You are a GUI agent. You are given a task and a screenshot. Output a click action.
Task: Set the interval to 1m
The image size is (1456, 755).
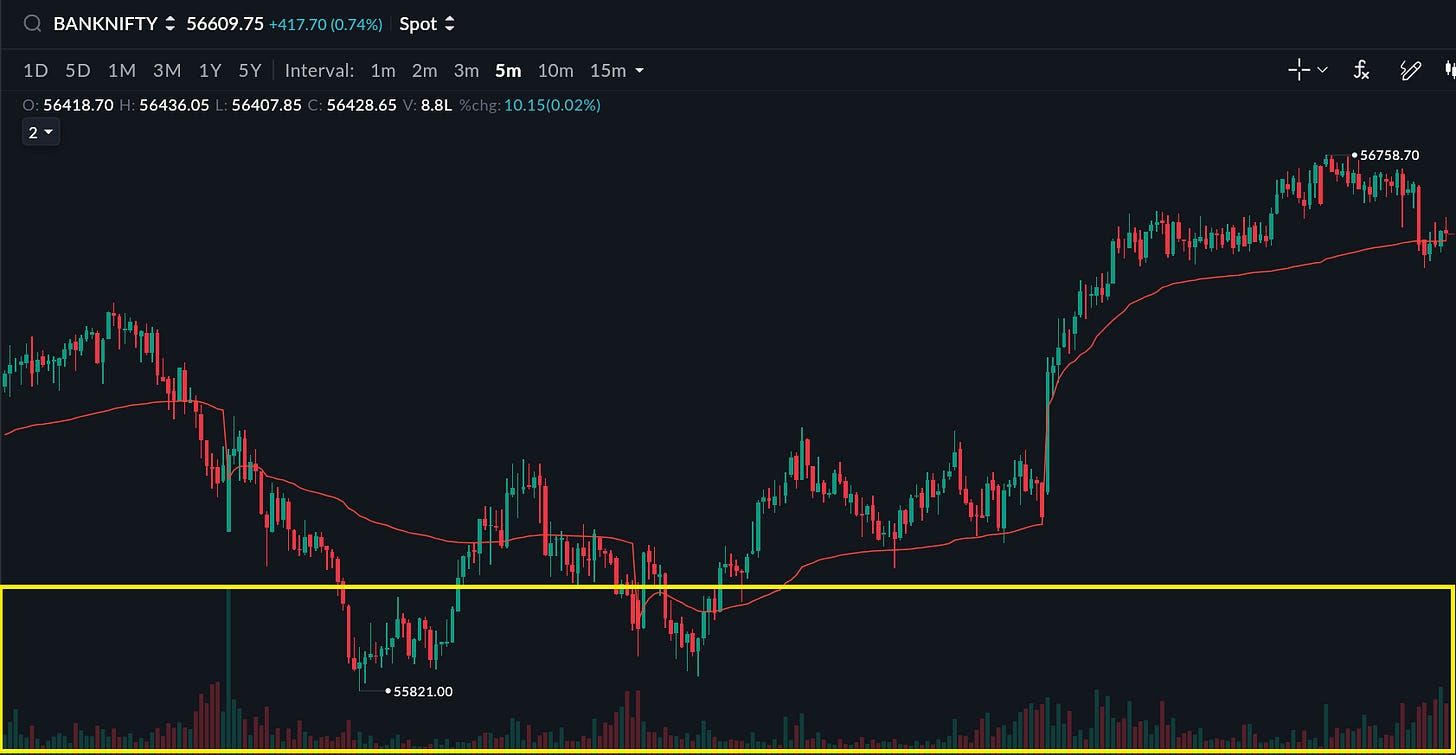383,71
